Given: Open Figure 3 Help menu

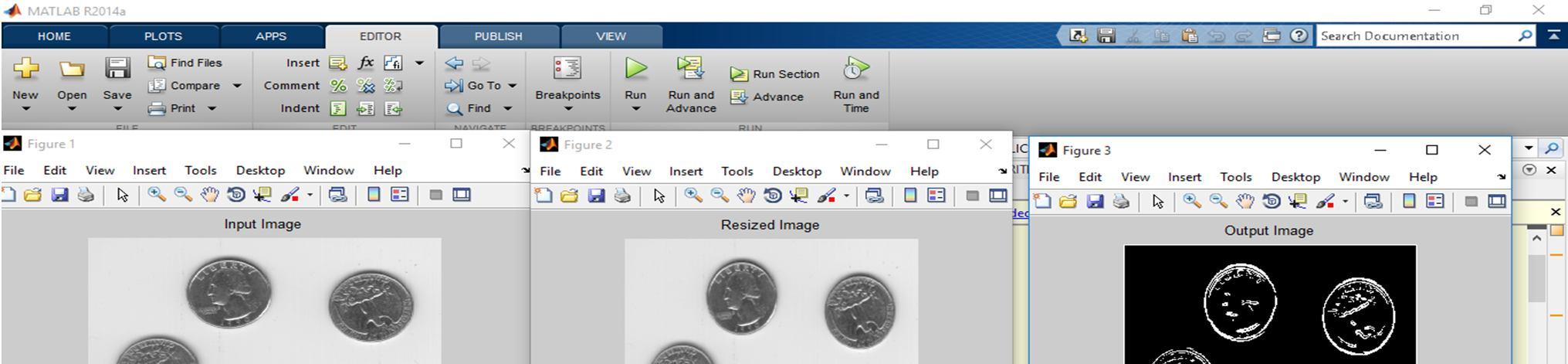Looking at the screenshot, I should [x=1423, y=177].
